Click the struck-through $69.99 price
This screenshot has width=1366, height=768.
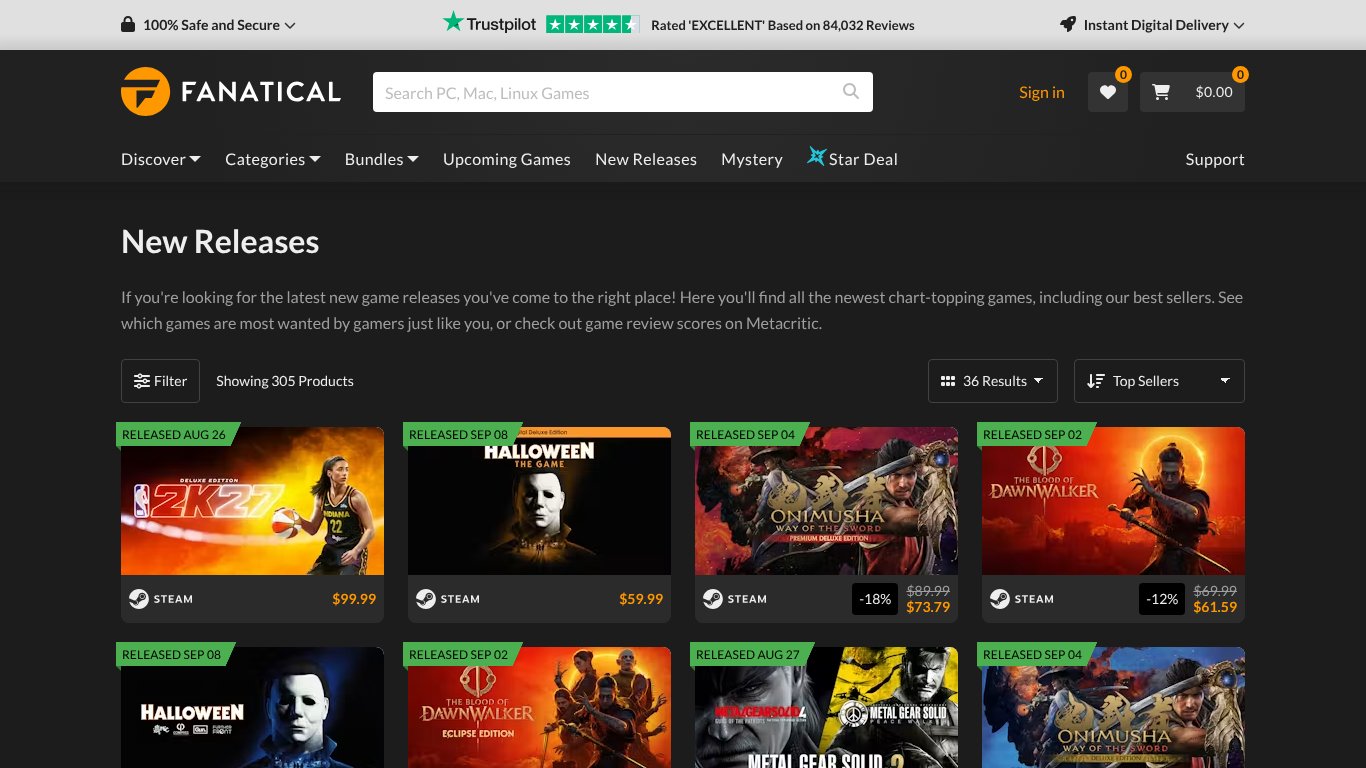[1215, 591]
